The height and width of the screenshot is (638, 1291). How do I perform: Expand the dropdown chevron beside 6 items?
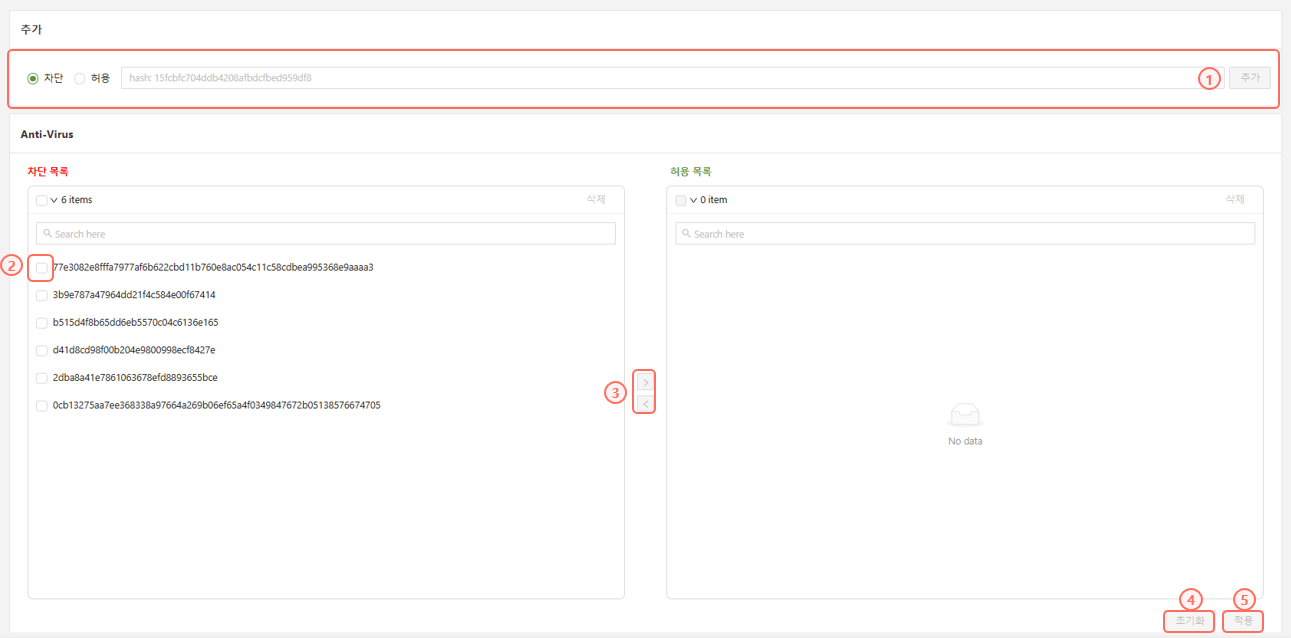[54, 200]
